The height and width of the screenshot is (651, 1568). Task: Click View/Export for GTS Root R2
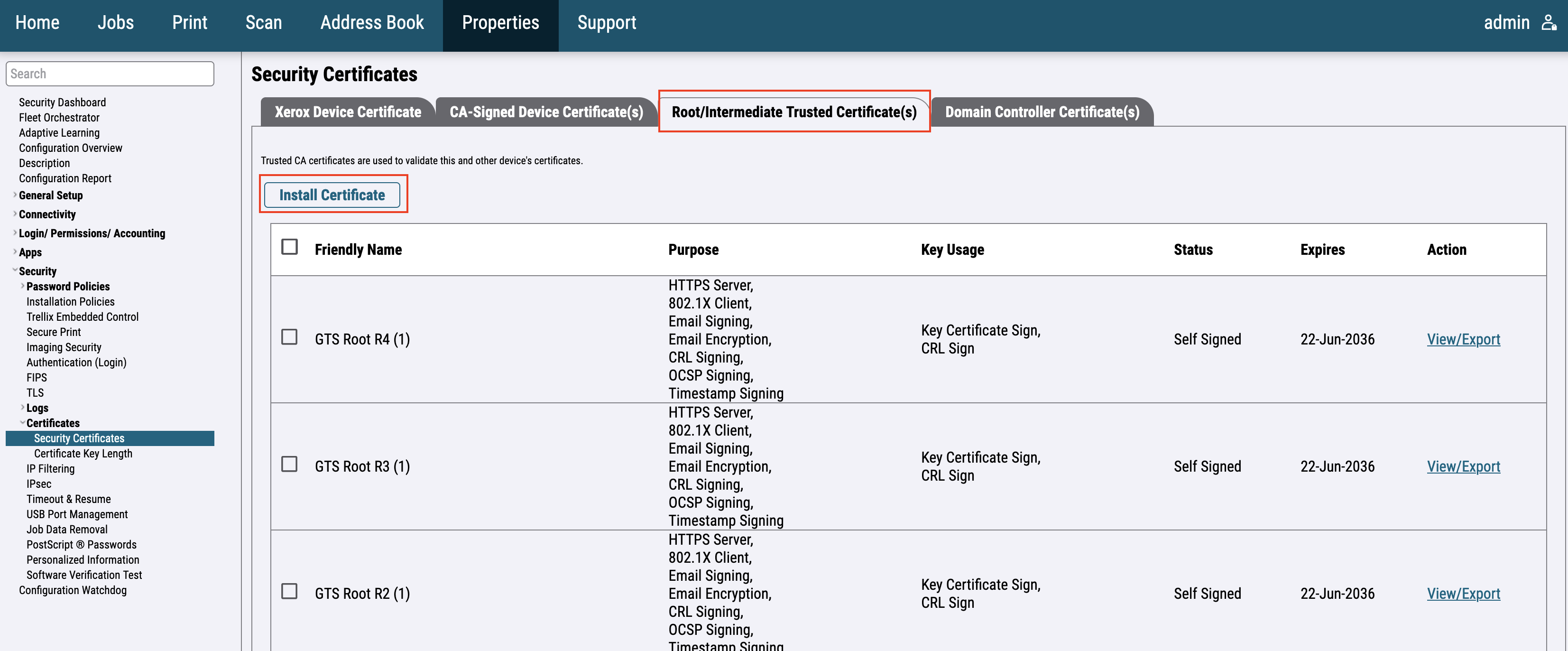pyautogui.click(x=1463, y=594)
